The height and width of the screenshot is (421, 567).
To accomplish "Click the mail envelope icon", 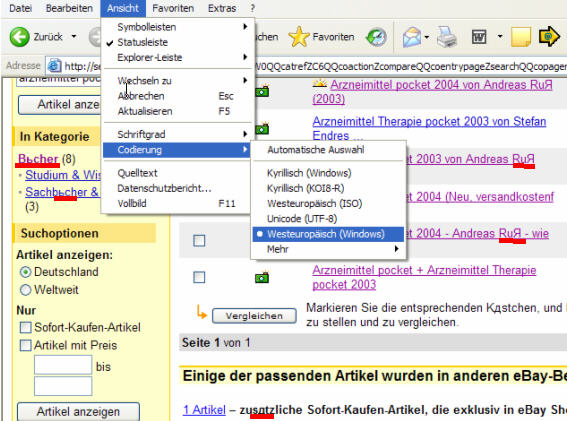I will click(x=412, y=37).
